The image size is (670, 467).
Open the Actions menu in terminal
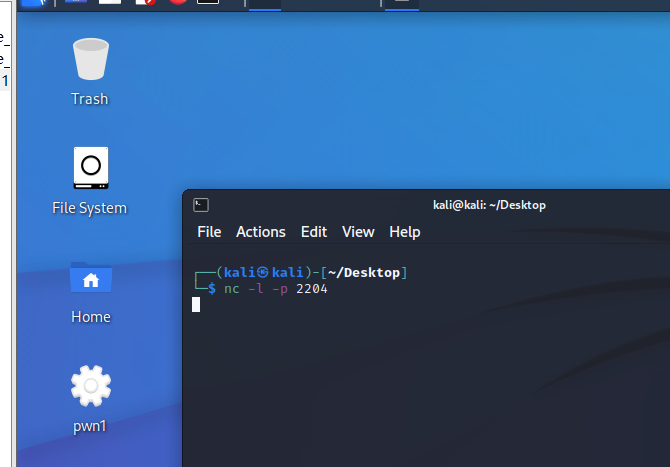click(261, 232)
